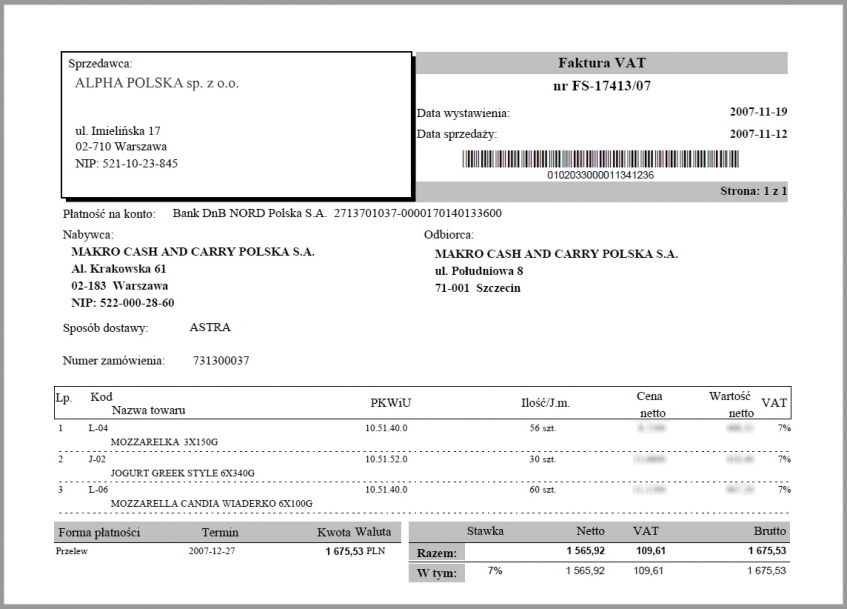Select seller NIP: 521-10-23-845
This screenshot has width=847, height=609.
point(126,163)
